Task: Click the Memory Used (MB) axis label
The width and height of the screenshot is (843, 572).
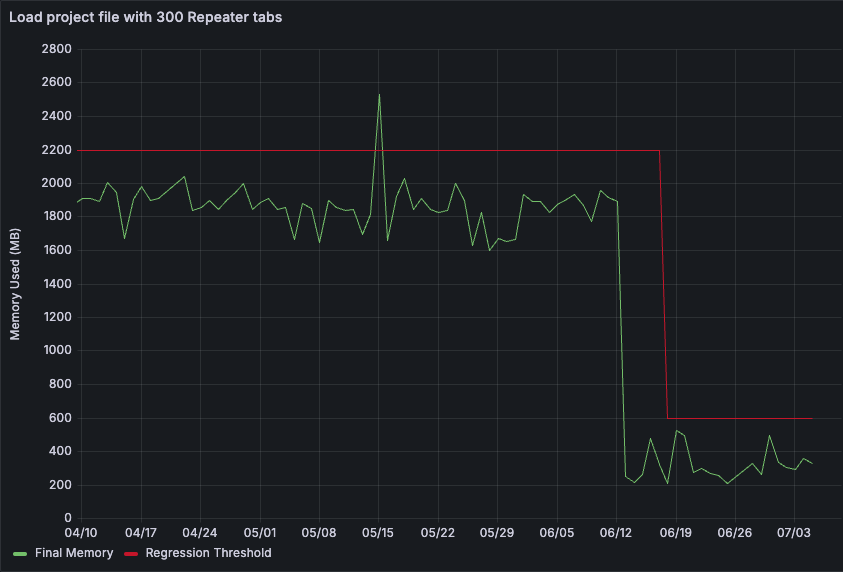Action: tap(15, 284)
